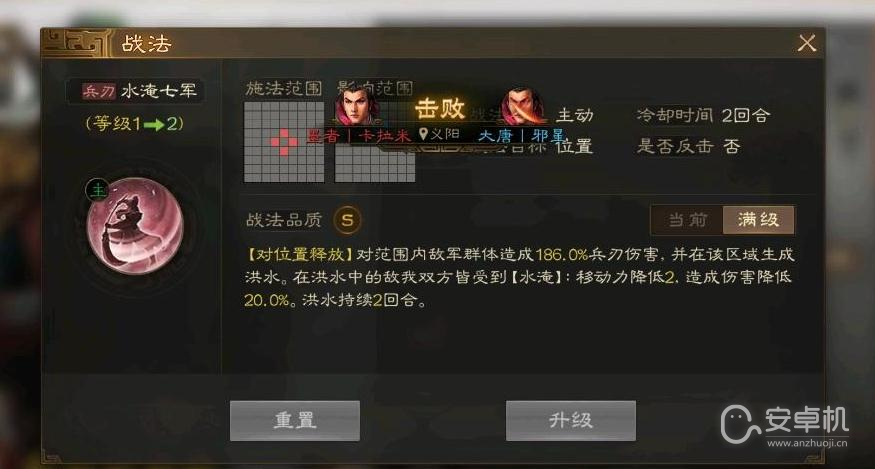Tap the 【对位置释放】 highlighted description text

[x=299, y=255]
